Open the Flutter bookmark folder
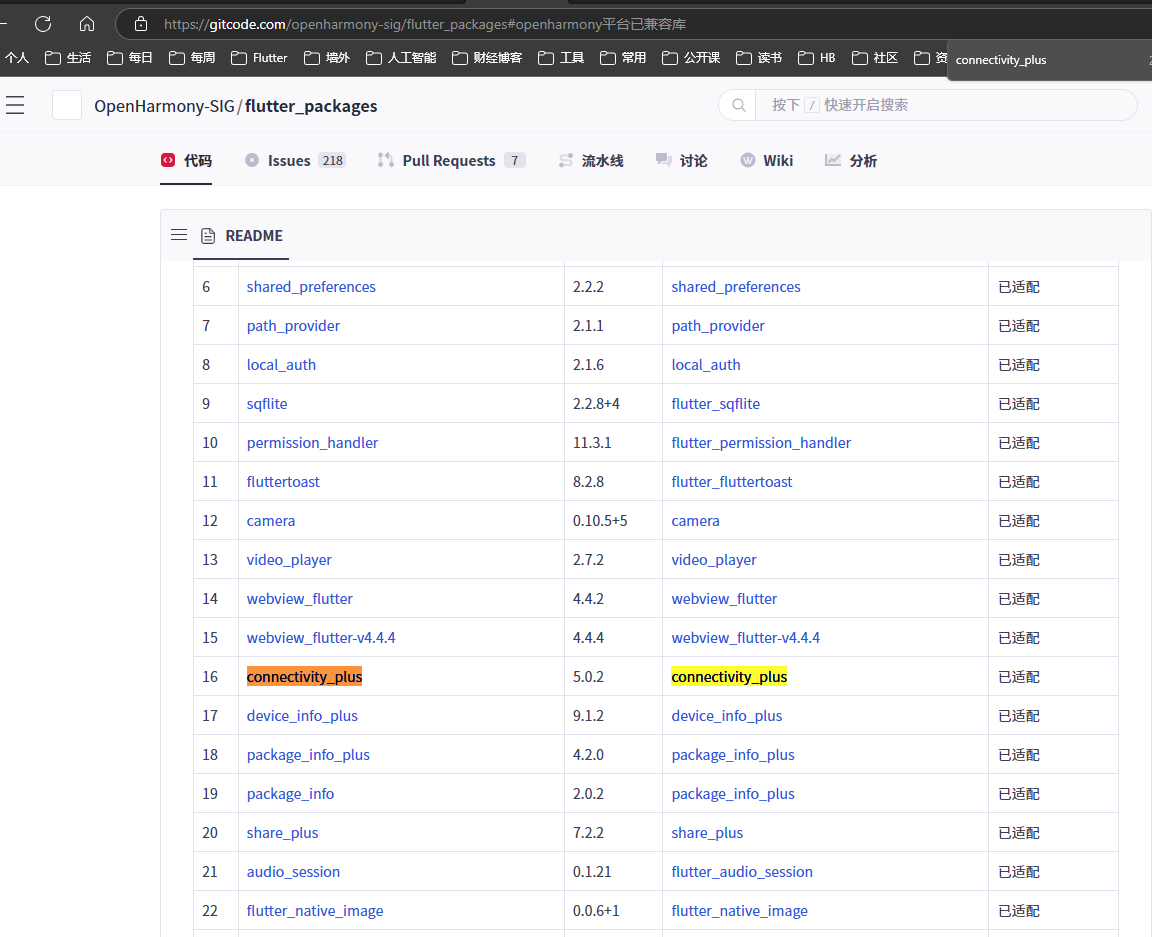 click(x=259, y=57)
